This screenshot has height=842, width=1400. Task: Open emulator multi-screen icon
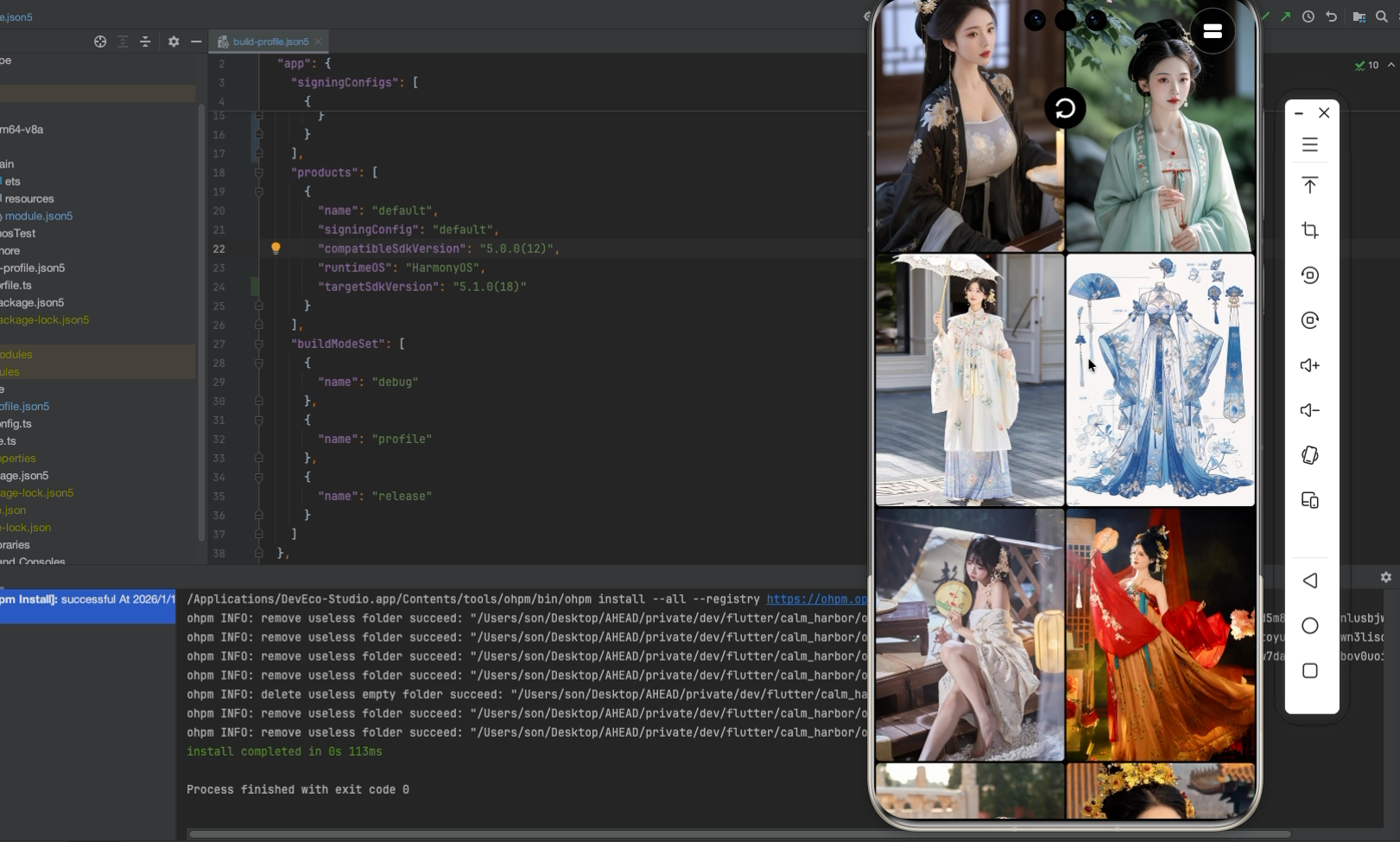coord(1310,500)
